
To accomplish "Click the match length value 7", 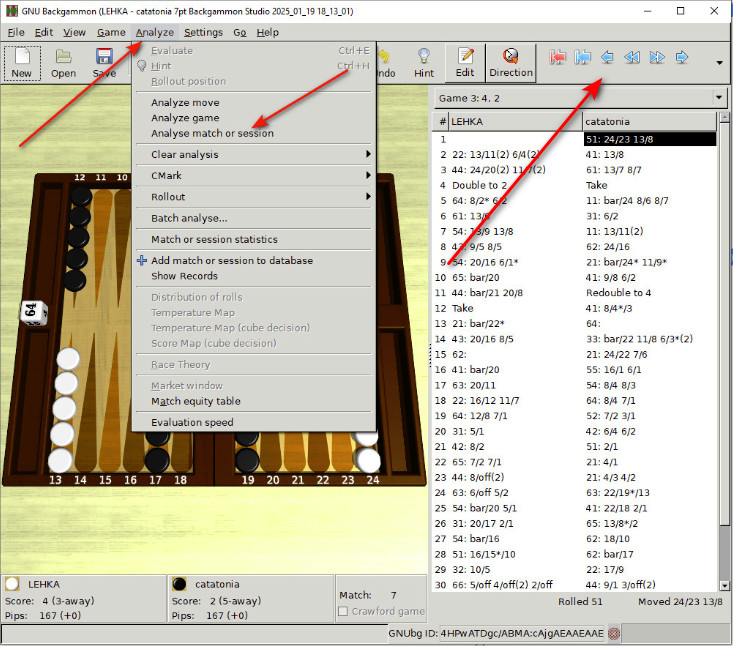I will [x=394, y=595].
